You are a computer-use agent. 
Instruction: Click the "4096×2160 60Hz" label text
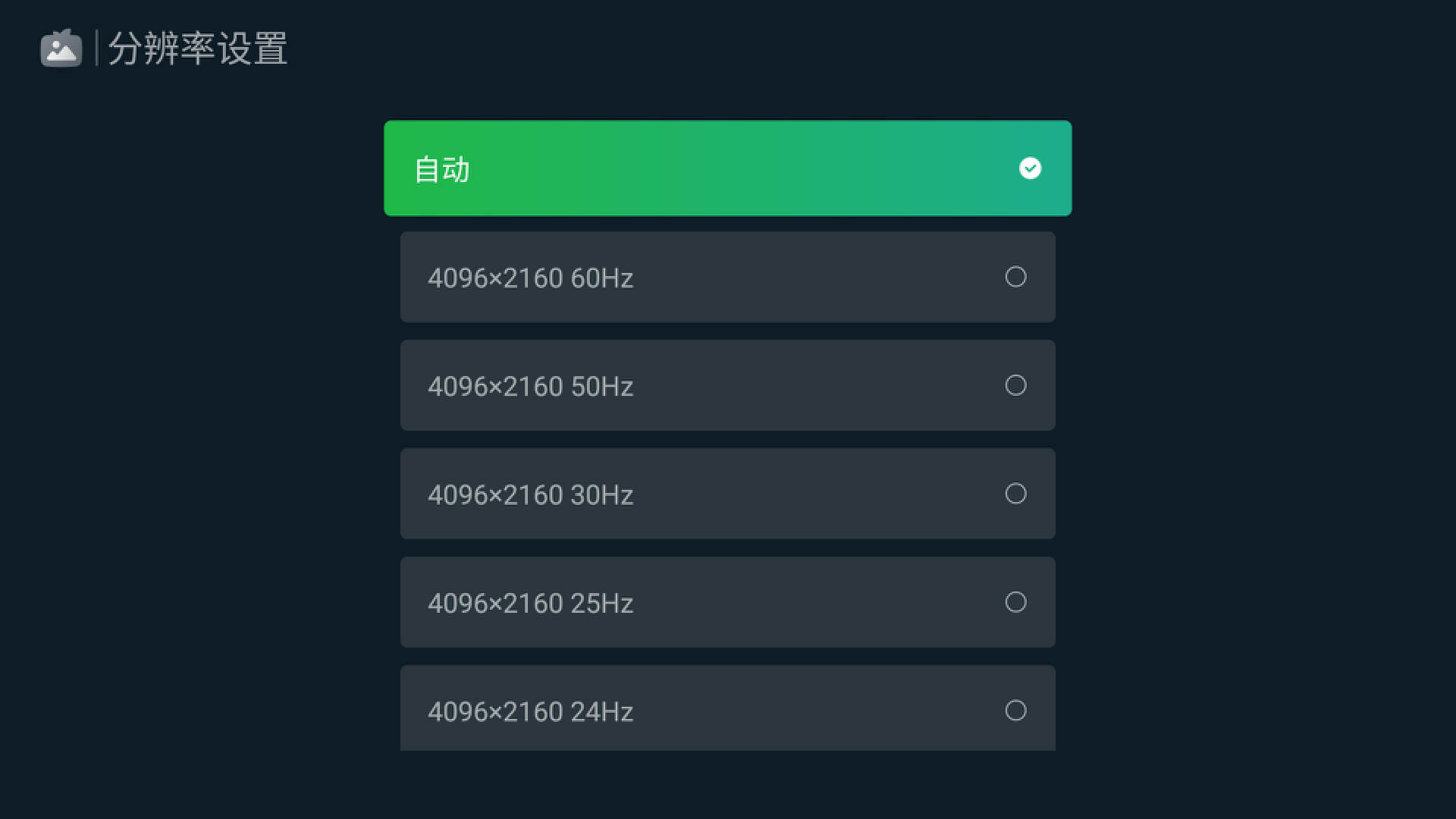530,278
